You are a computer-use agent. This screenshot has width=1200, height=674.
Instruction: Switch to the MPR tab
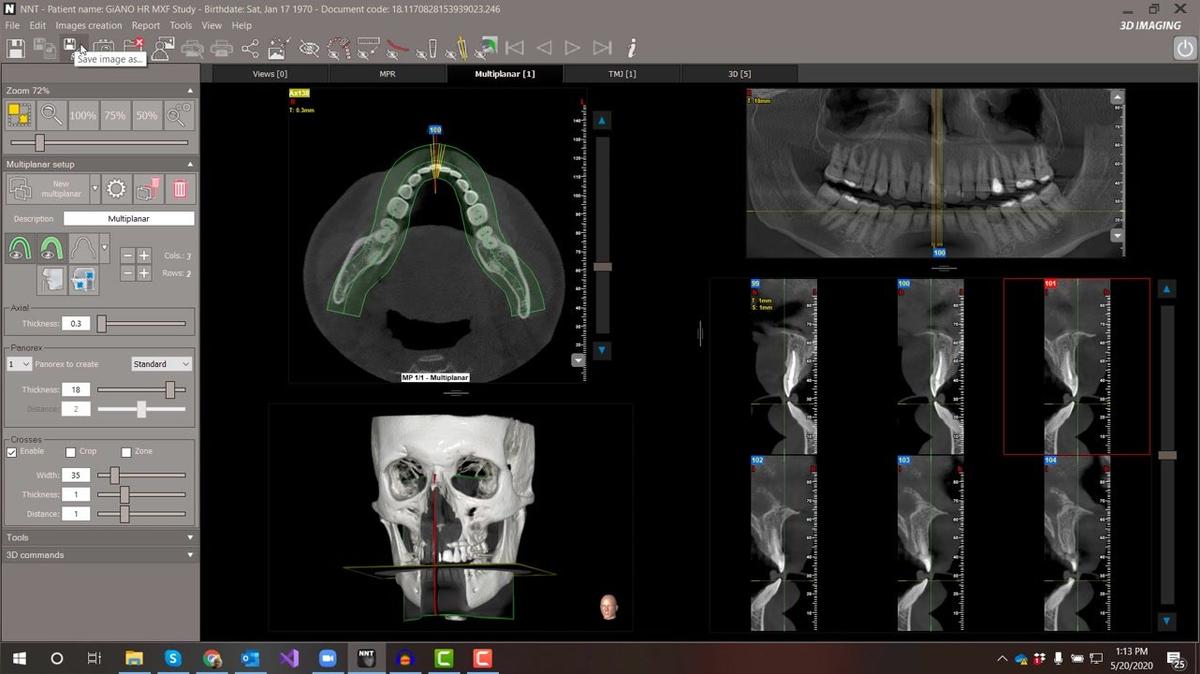click(387, 74)
